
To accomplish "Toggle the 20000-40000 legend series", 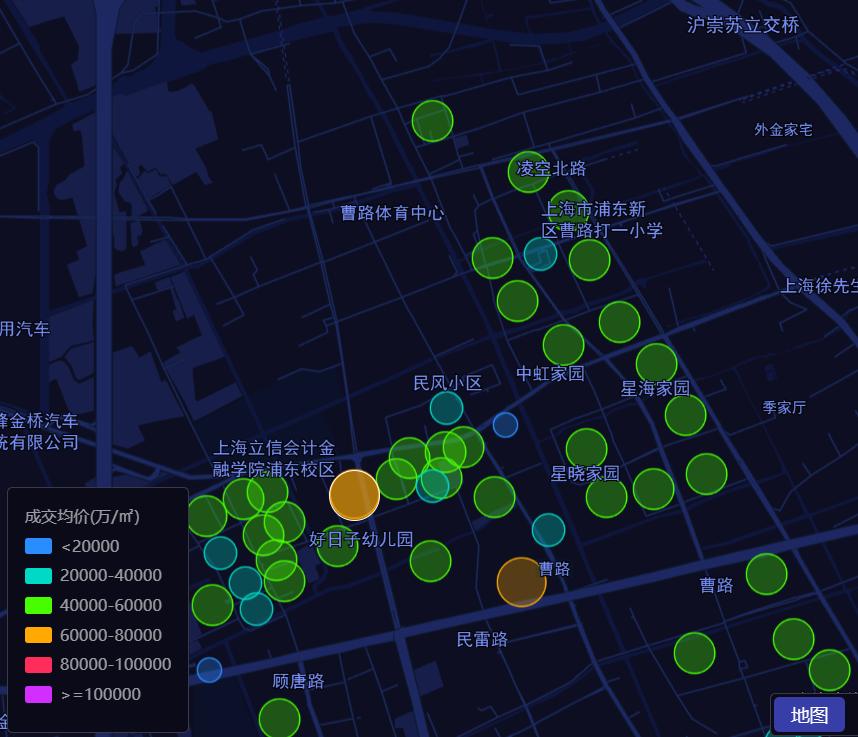I will tap(38, 575).
